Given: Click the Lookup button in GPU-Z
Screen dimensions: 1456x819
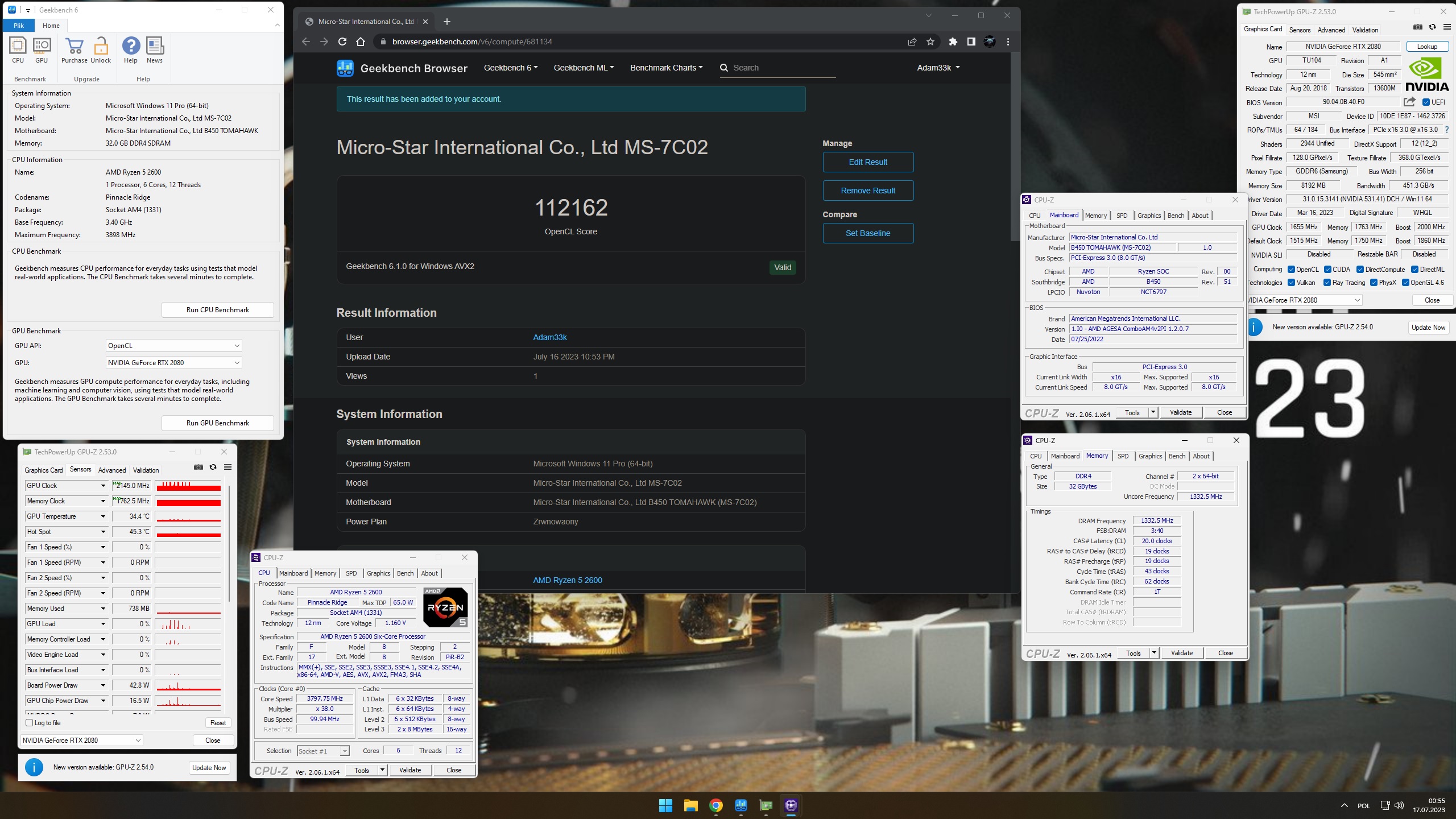Looking at the screenshot, I should 1427,47.
